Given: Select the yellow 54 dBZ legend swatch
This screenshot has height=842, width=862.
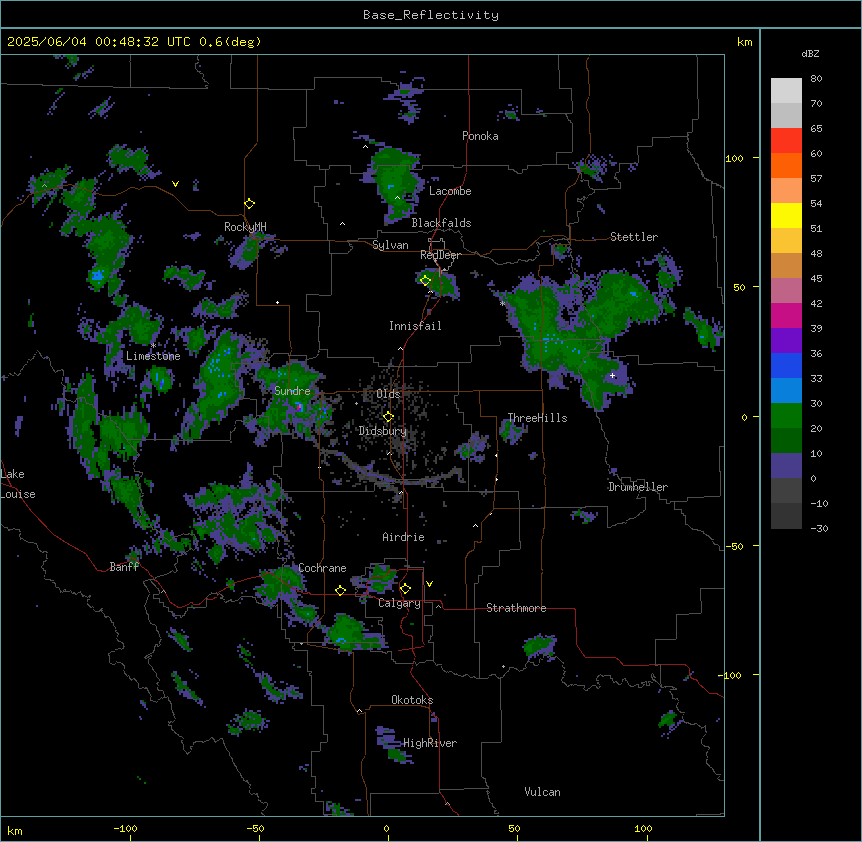Looking at the screenshot, I should (786, 215).
